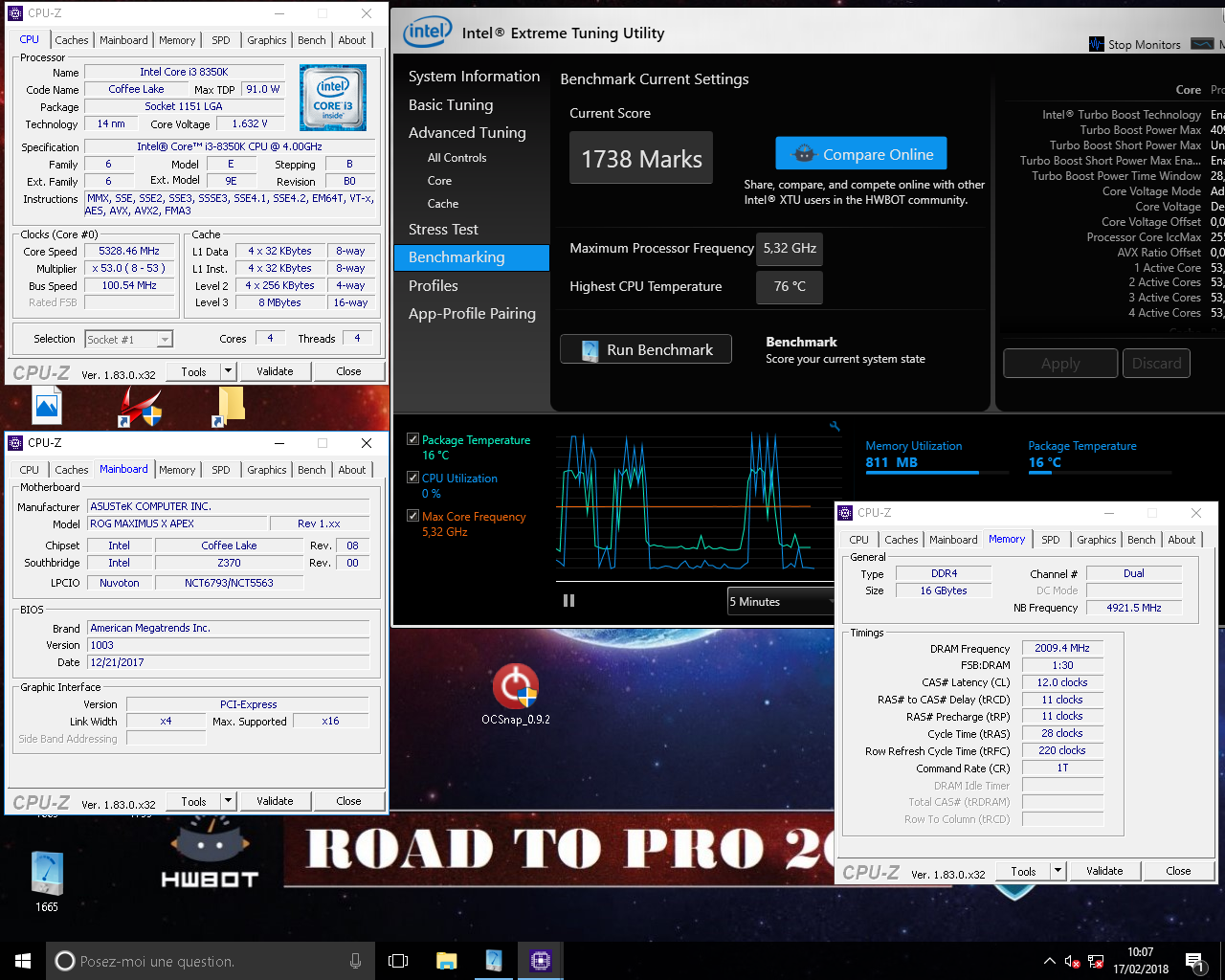Image resolution: width=1225 pixels, height=980 pixels.
Task: Click the Intel logo in the XTU header
Action: click(426, 33)
